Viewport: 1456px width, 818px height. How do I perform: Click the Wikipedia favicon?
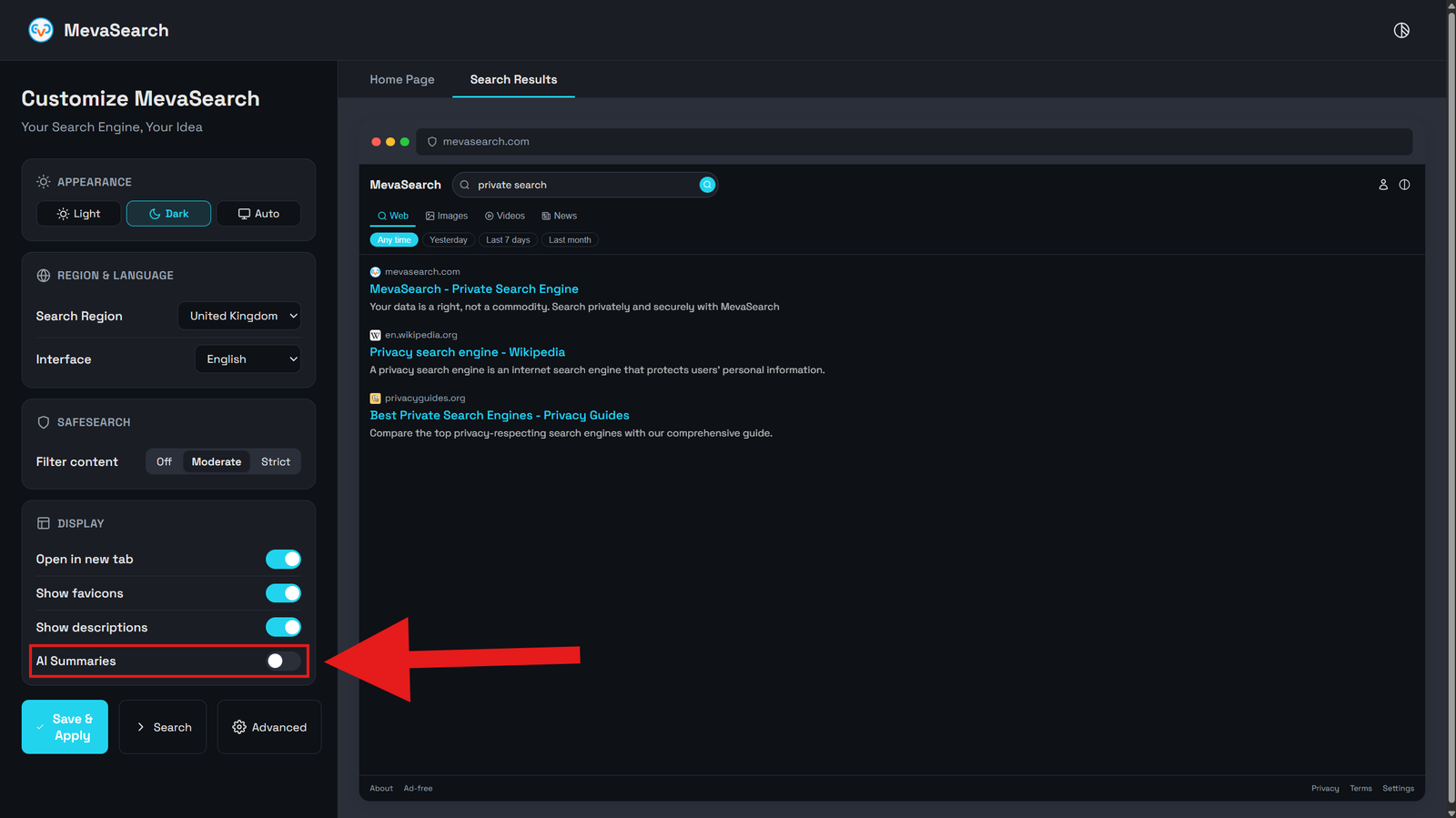[375, 335]
